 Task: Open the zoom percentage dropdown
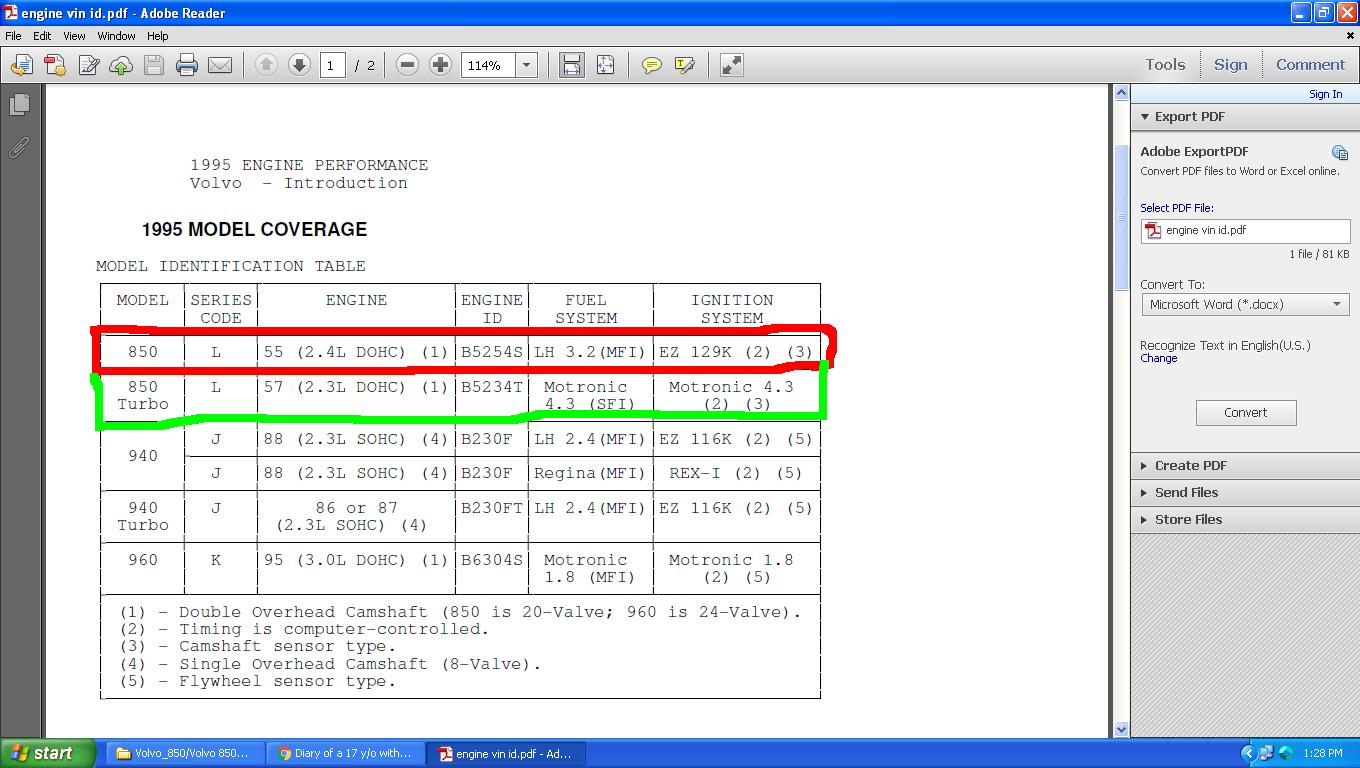point(526,65)
